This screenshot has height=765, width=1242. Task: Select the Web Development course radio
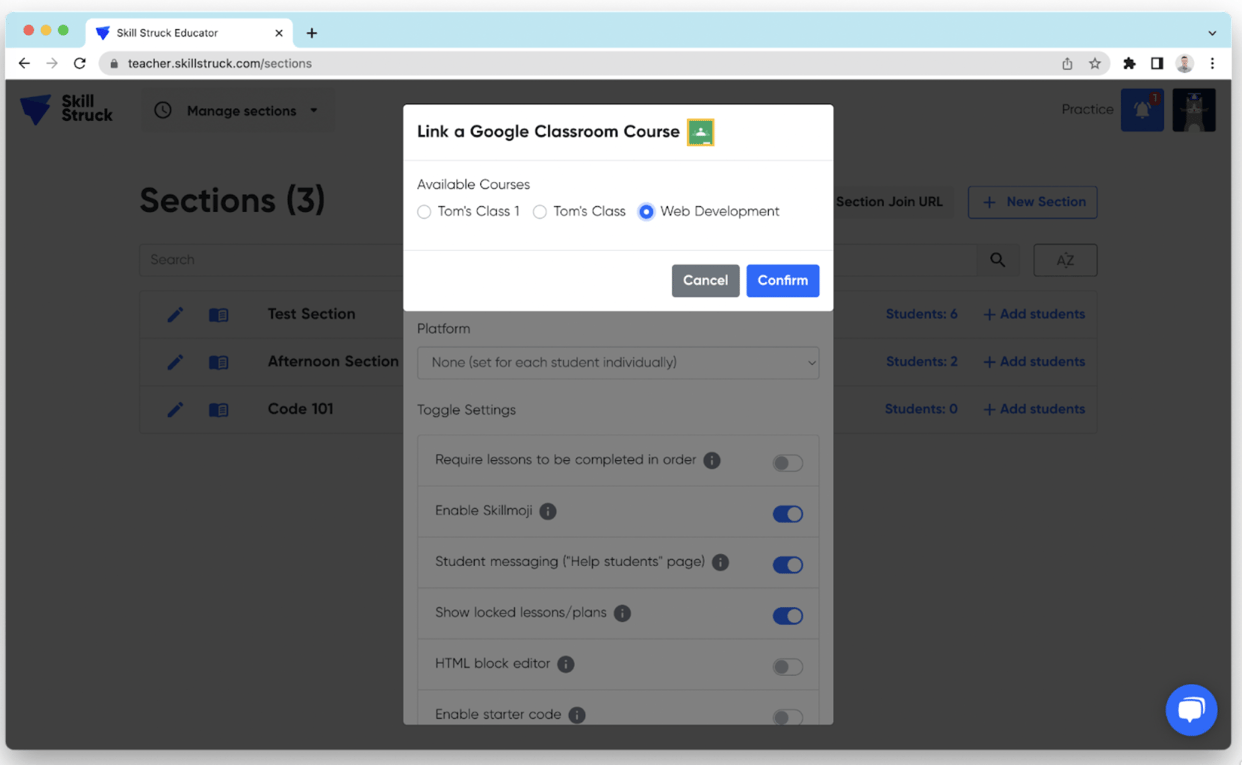pyautogui.click(x=645, y=211)
